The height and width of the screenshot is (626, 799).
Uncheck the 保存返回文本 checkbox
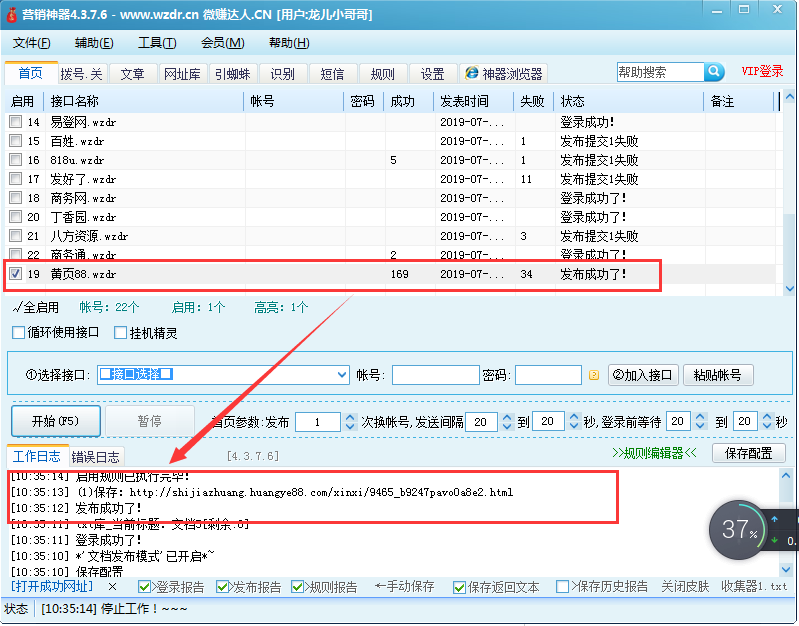click(459, 587)
